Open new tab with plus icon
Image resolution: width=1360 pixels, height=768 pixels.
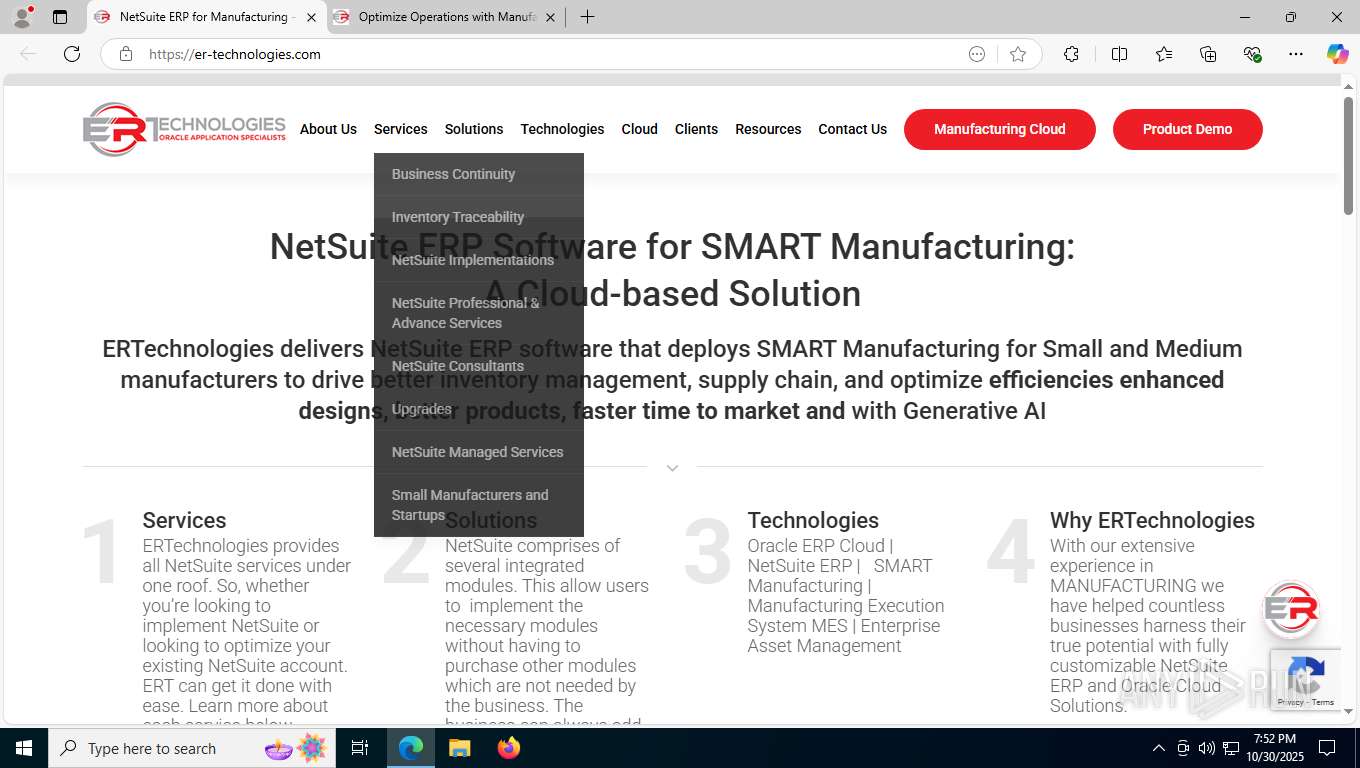coord(587,17)
